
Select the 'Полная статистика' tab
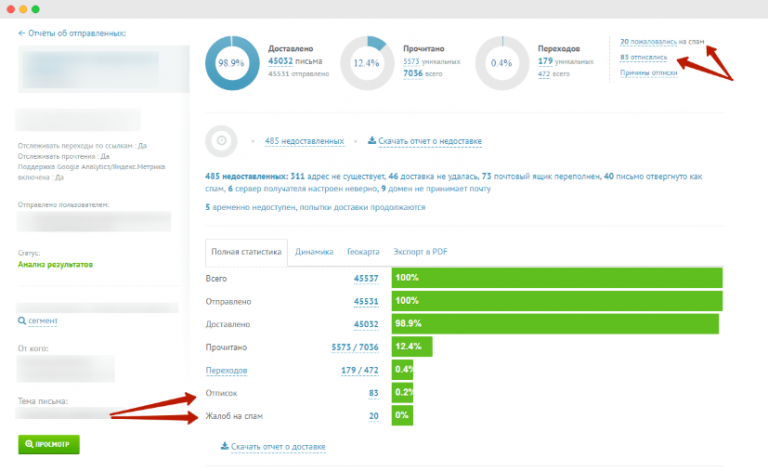(246, 252)
